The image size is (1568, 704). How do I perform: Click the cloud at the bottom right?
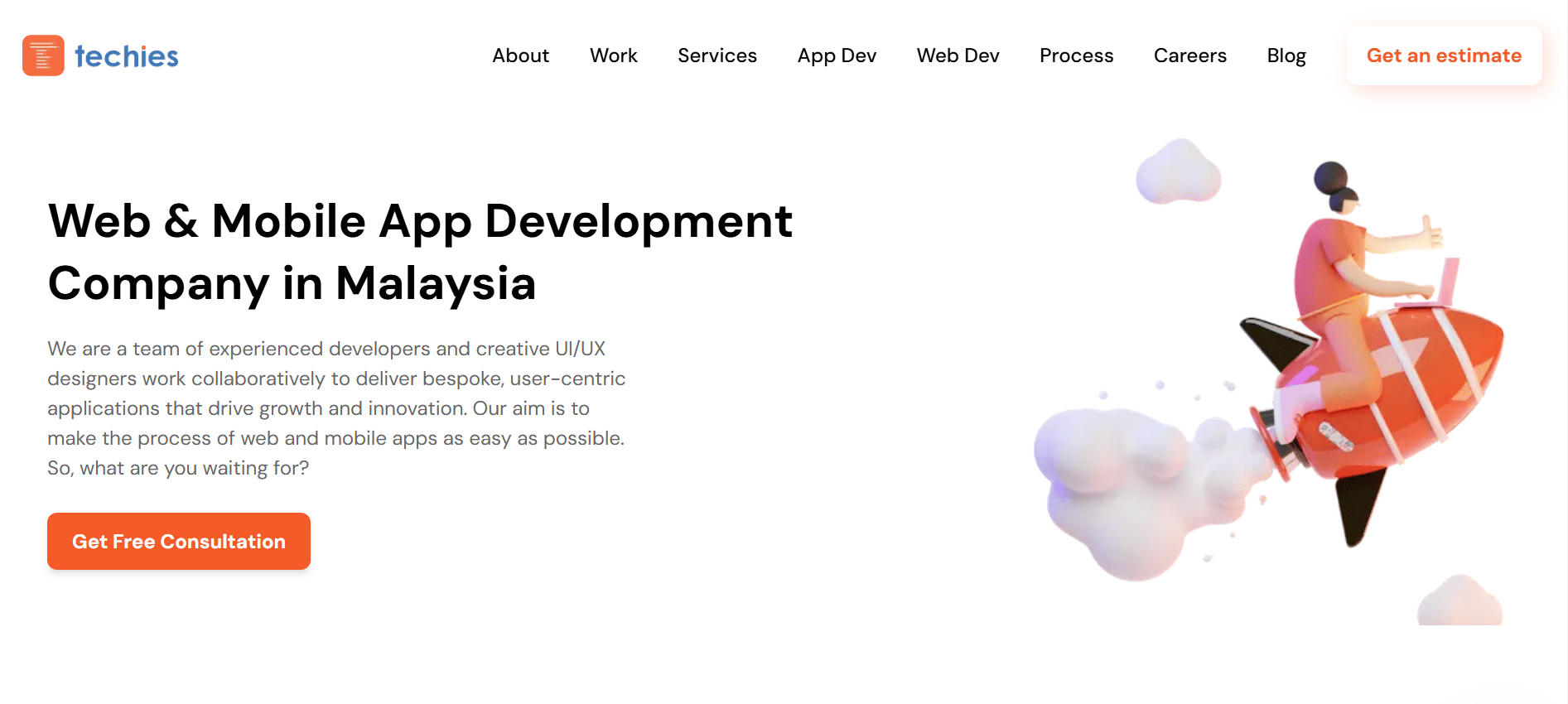1459,602
